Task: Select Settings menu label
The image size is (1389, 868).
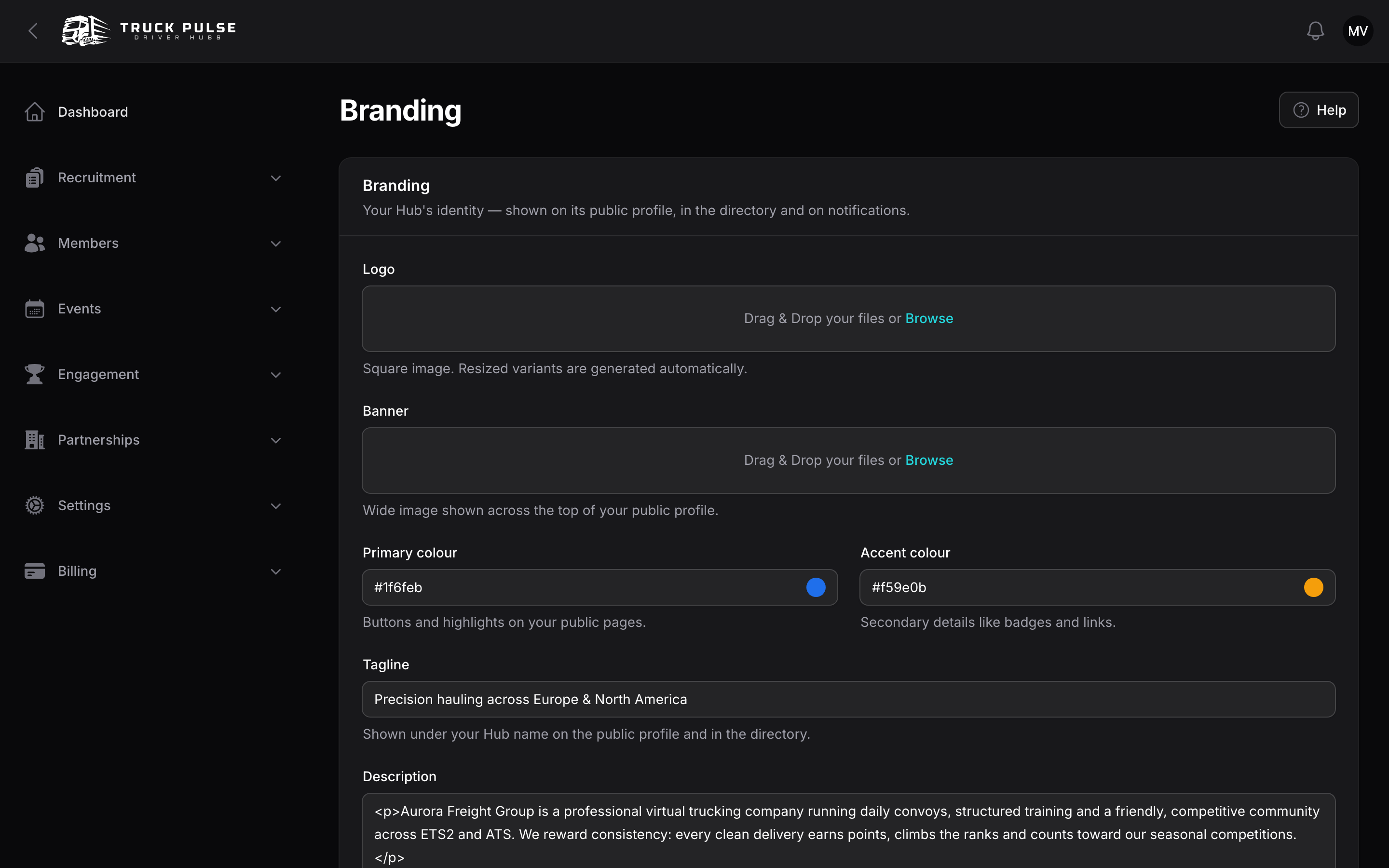Action: point(84,505)
